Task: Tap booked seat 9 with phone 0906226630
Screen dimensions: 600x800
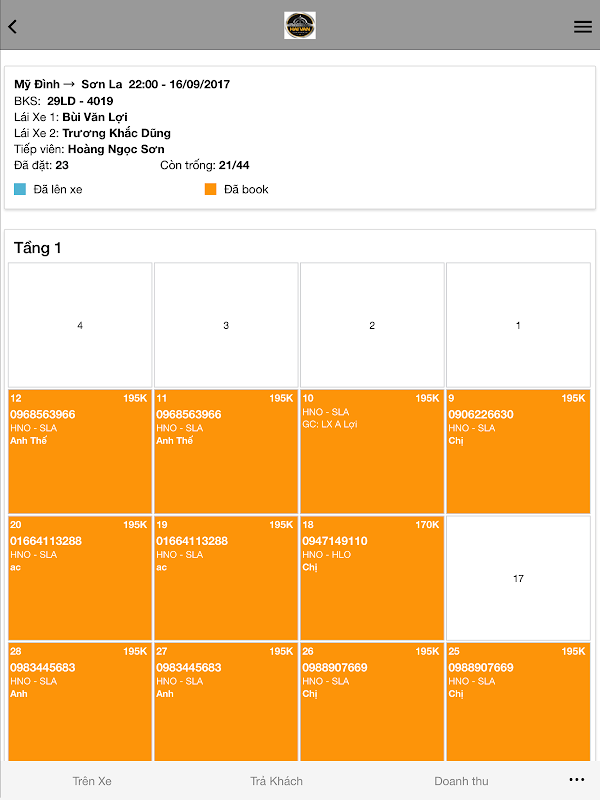Action: click(x=518, y=451)
